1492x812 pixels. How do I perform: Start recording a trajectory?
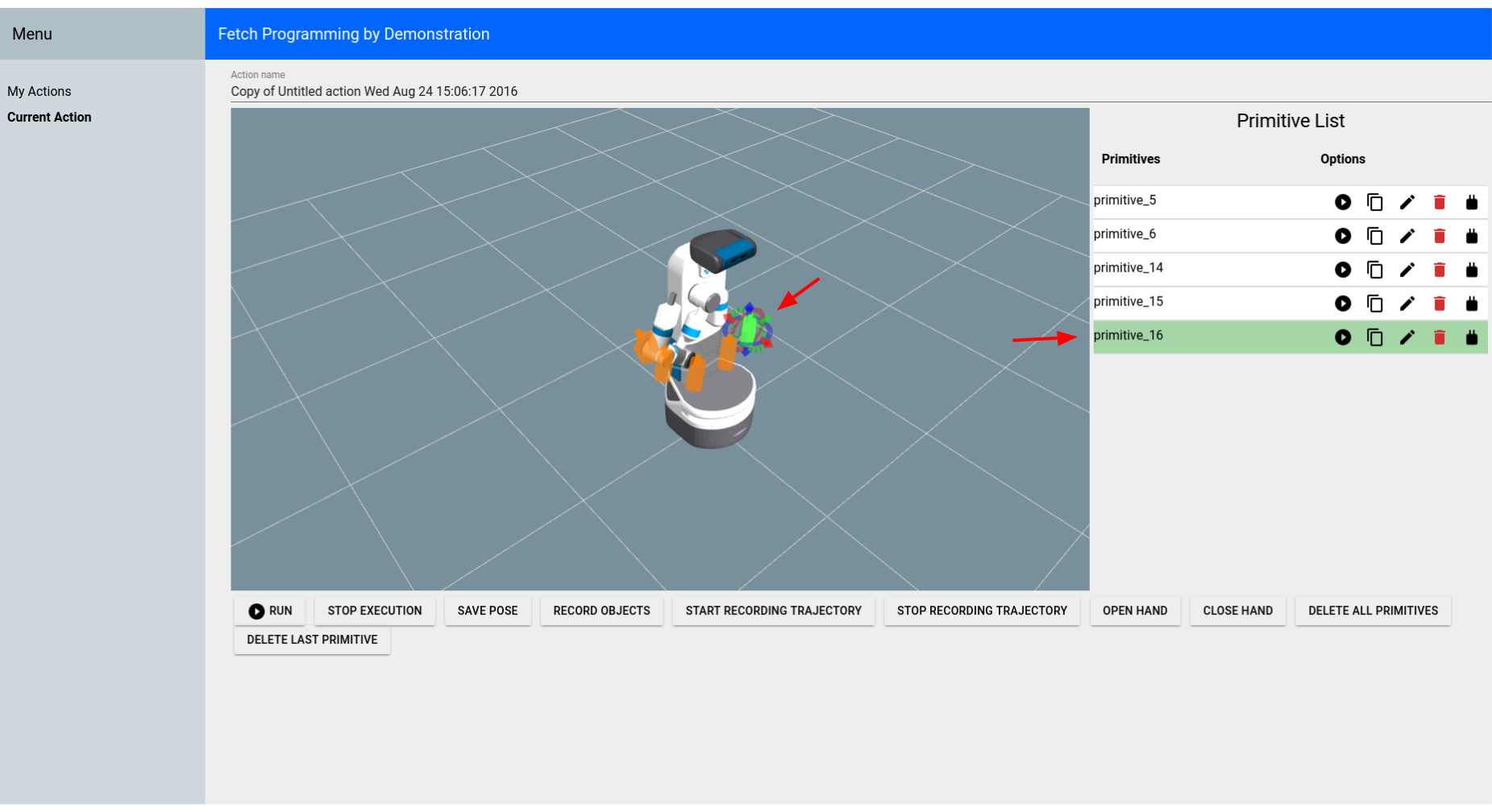(773, 611)
